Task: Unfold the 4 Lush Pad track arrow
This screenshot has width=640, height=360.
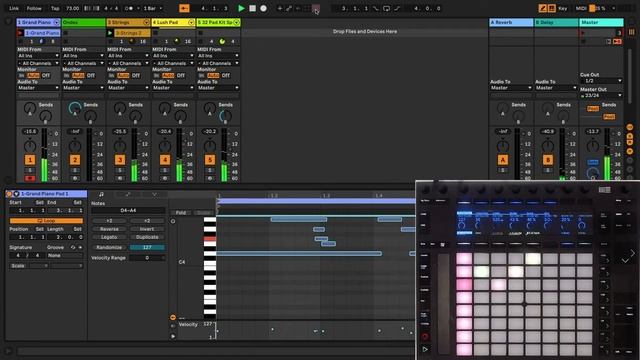Action: click(191, 22)
